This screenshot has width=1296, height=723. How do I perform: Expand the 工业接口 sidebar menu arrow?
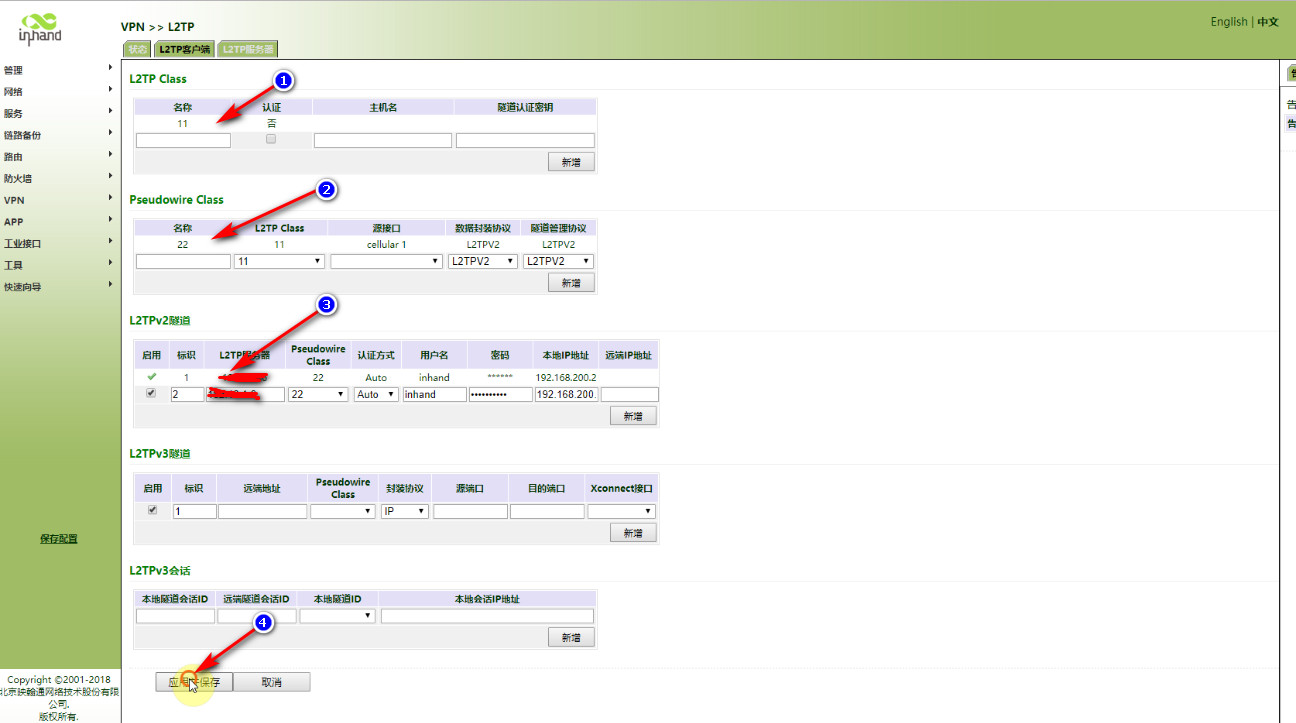pos(110,243)
